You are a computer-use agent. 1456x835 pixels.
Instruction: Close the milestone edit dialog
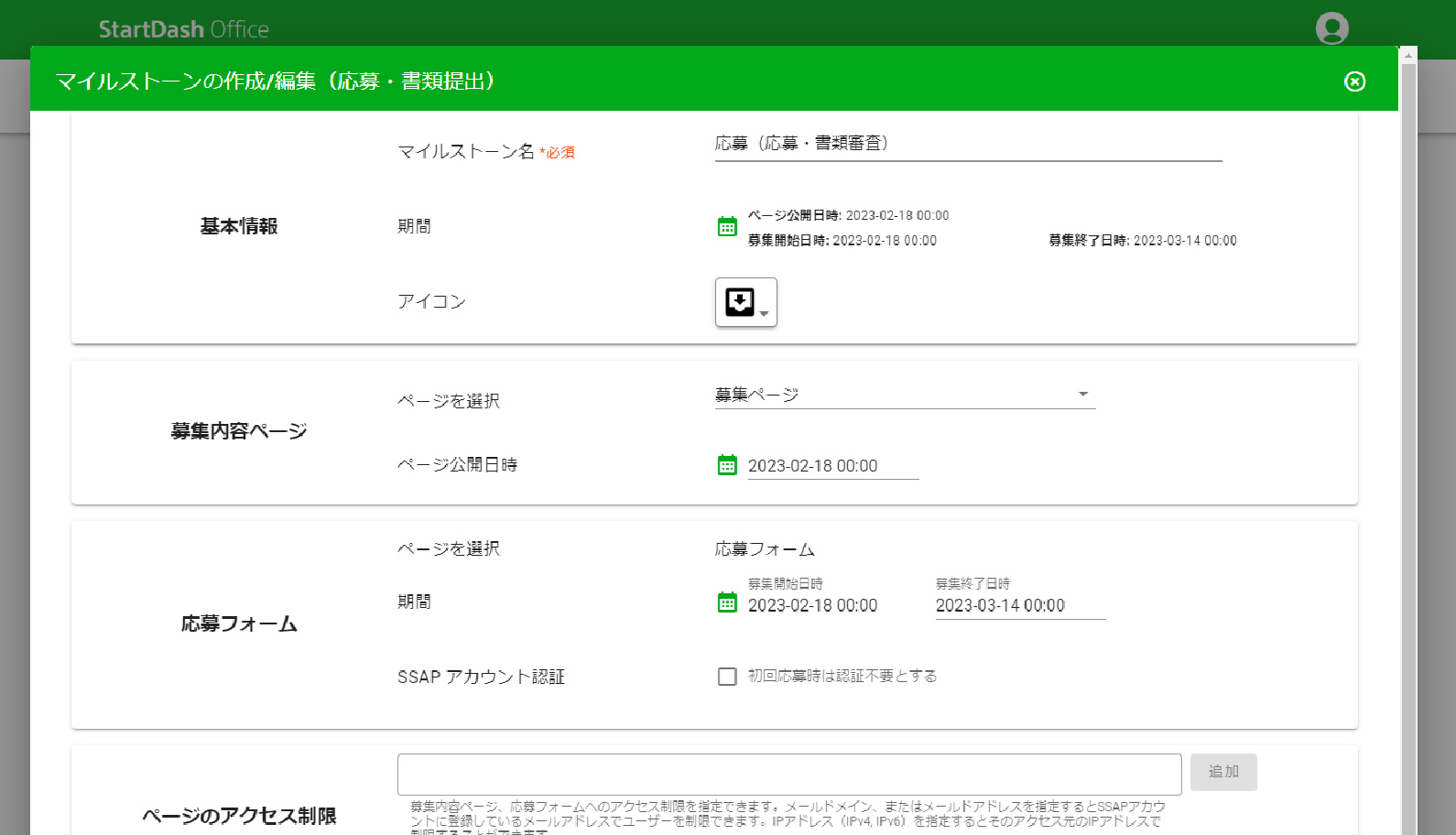tap(1354, 81)
